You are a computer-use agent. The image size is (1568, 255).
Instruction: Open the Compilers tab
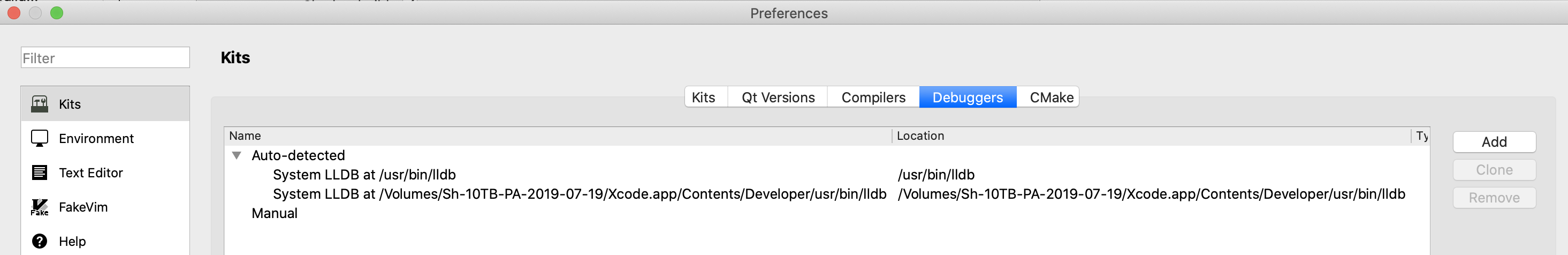873,97
